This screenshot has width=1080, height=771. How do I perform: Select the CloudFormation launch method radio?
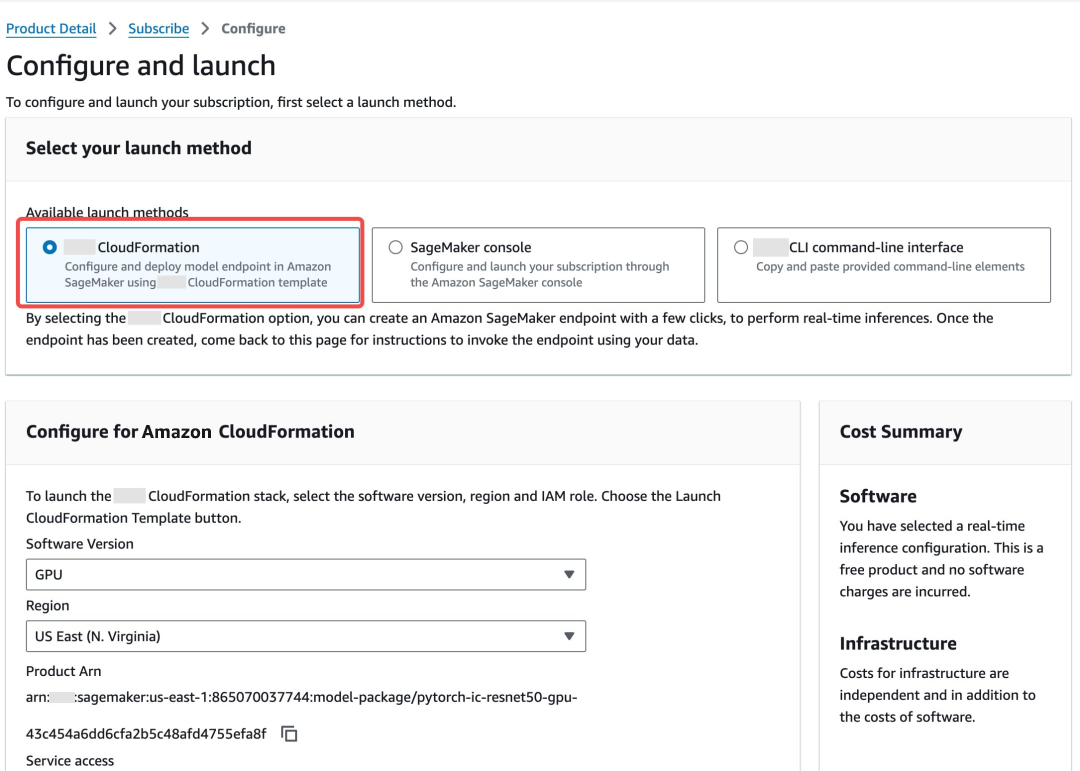click(x=50, y=247)
